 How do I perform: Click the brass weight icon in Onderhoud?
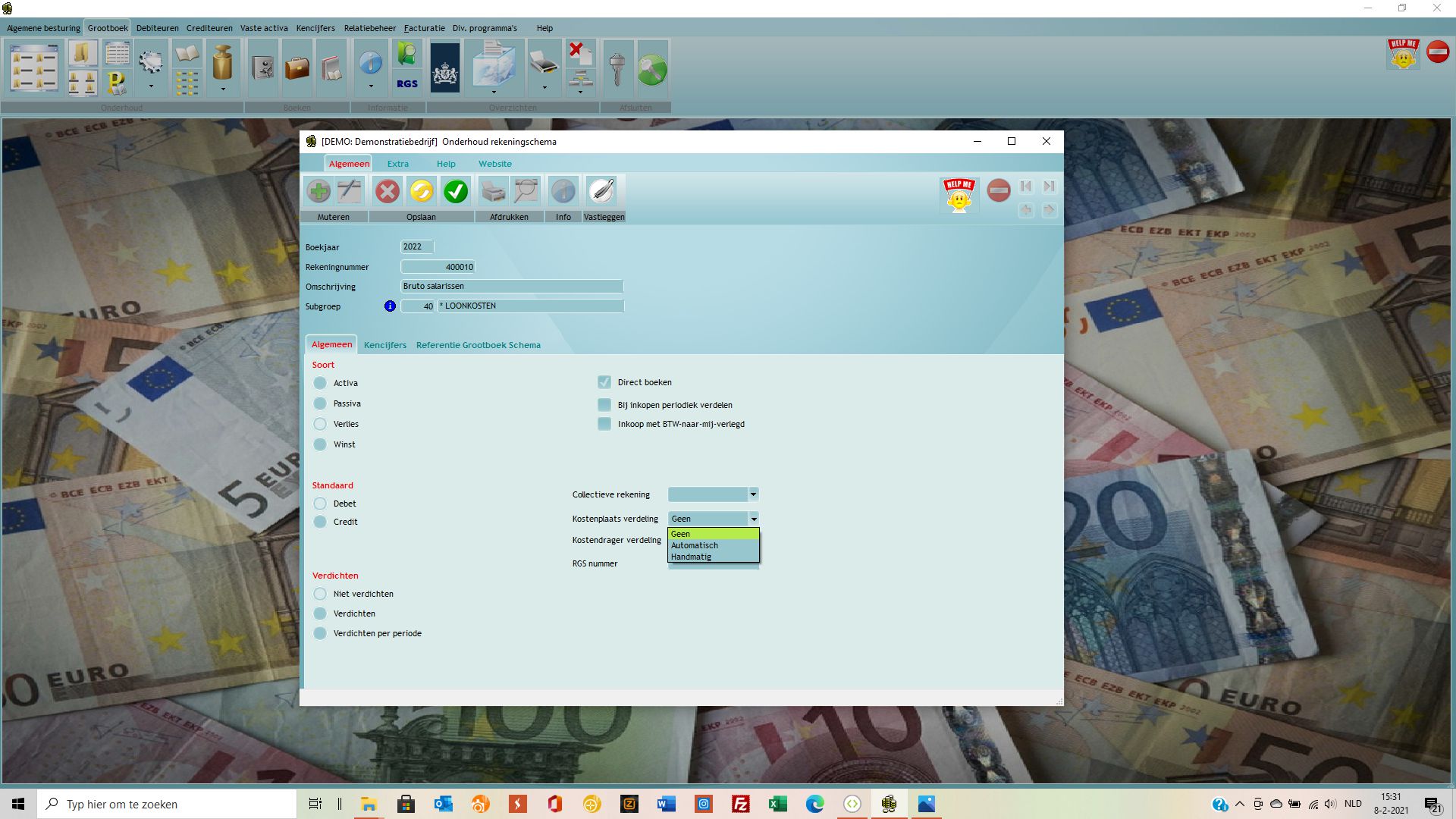pos(222,62)
